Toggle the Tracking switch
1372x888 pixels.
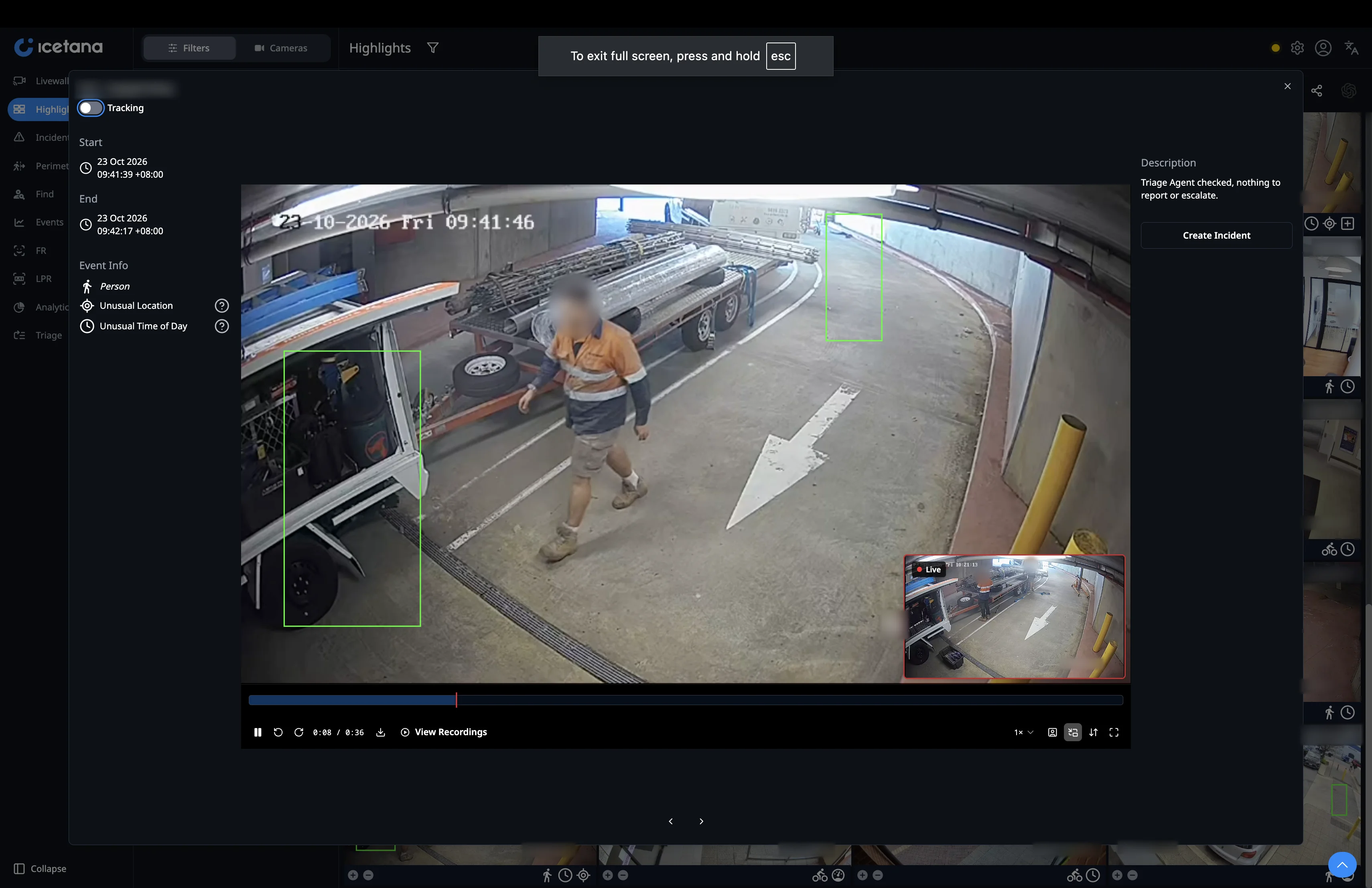click(91, 108)
